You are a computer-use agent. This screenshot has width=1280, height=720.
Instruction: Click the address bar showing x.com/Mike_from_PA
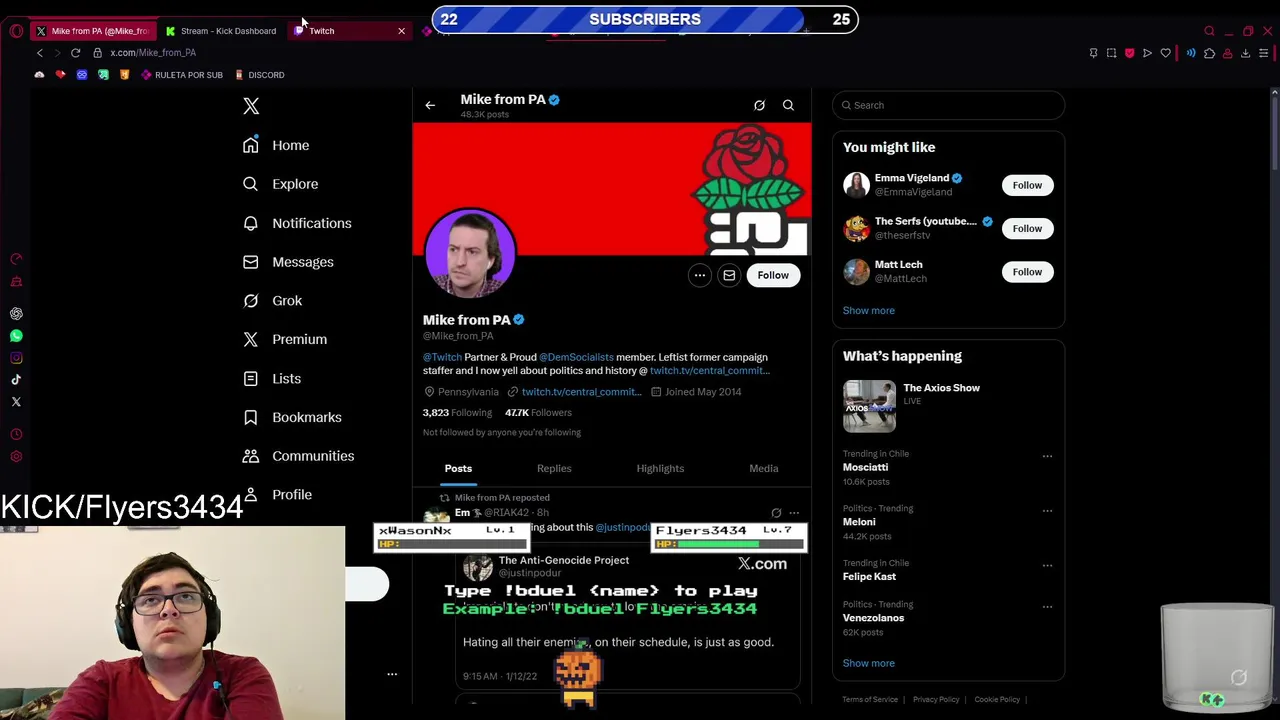click(153, 53)
